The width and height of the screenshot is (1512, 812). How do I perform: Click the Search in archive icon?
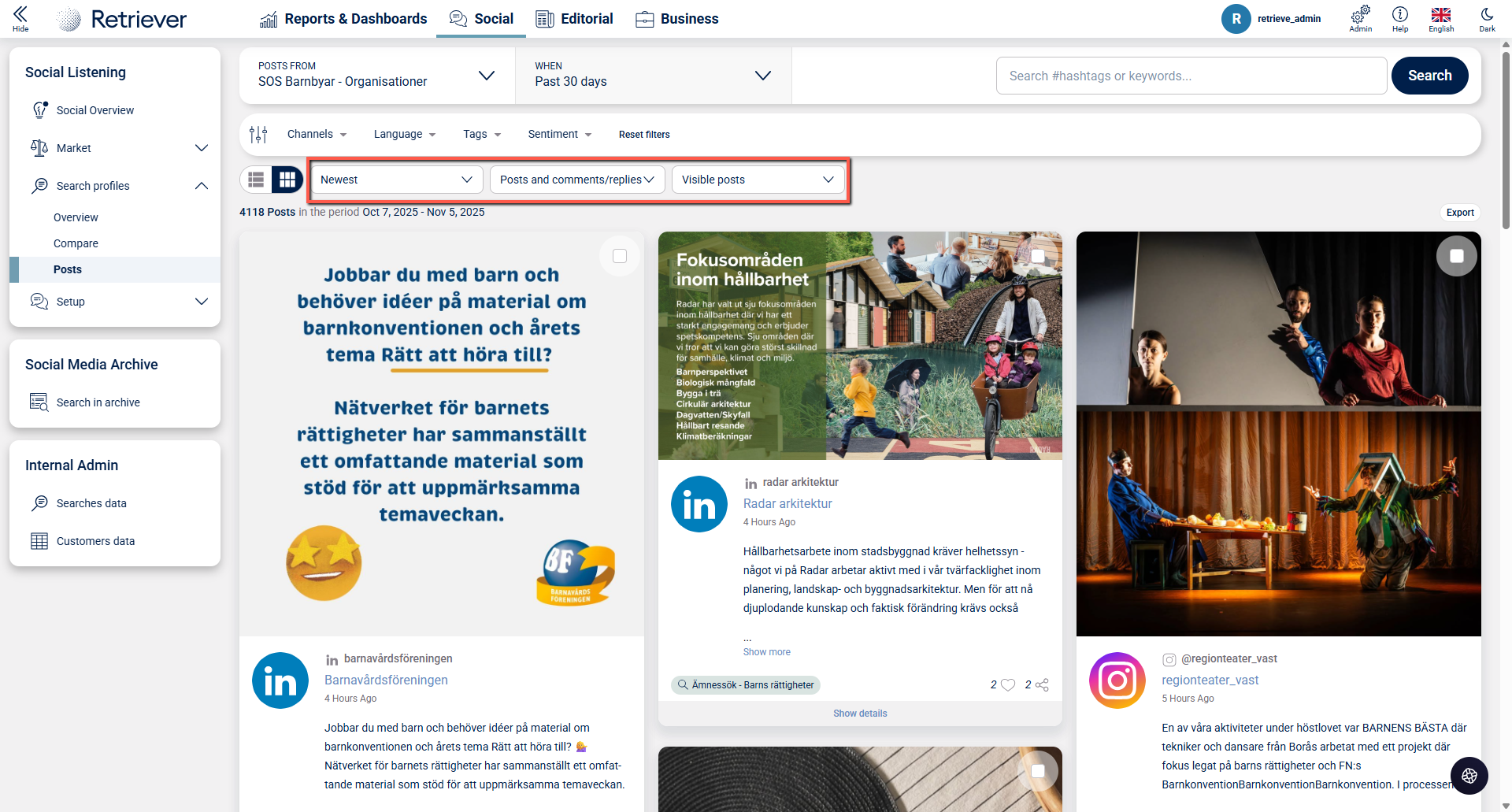coord(39,402)
